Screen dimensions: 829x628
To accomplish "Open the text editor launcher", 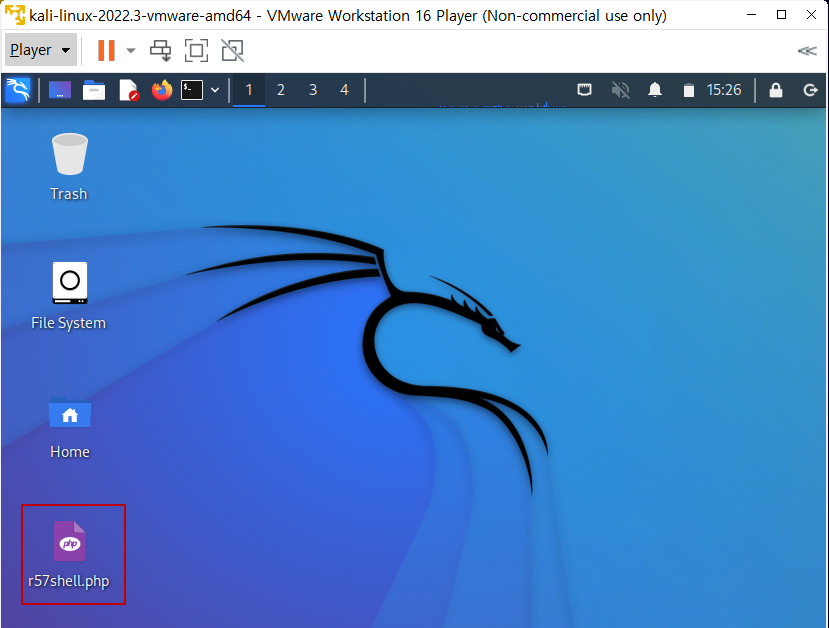I will (128, 90).
